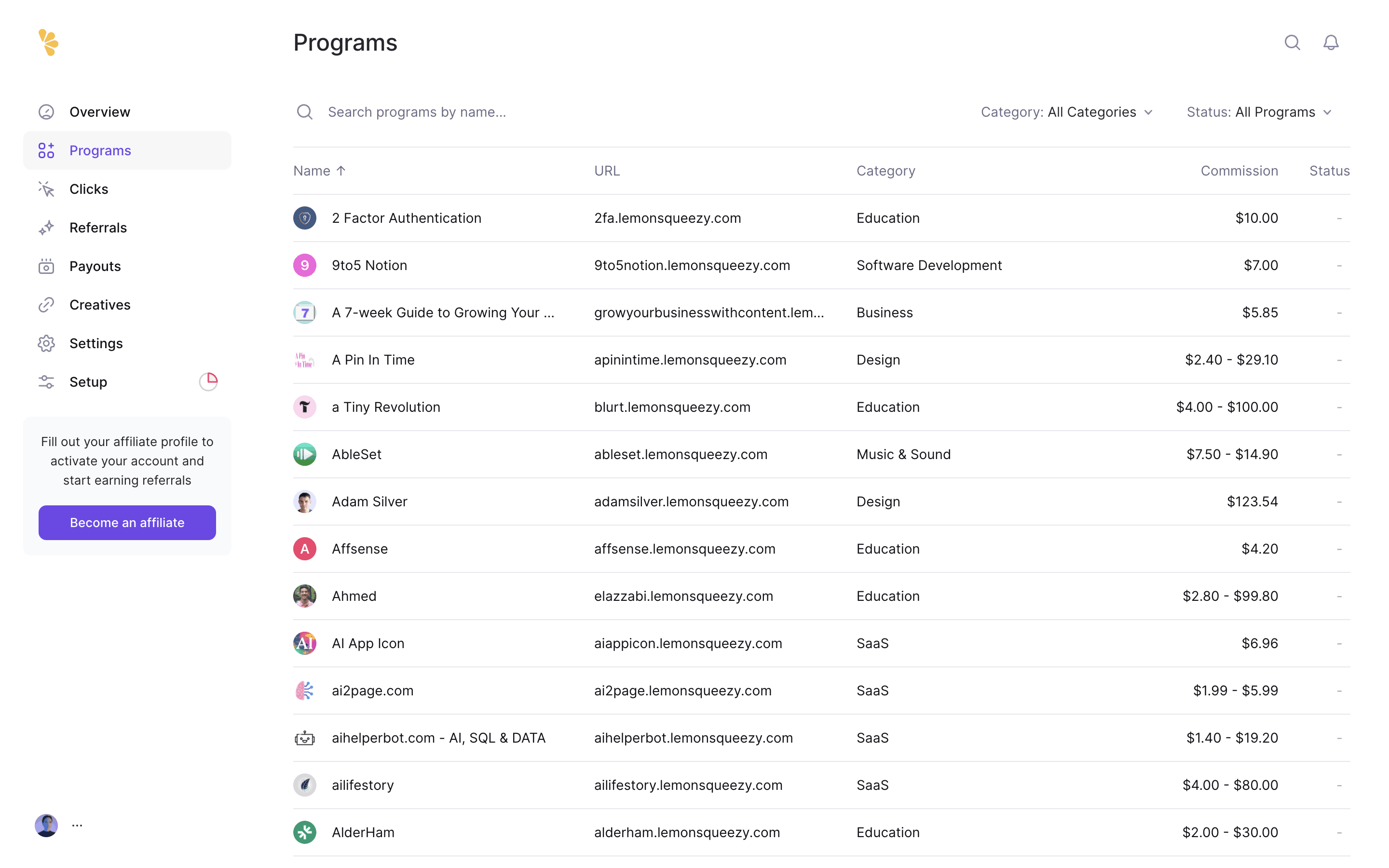
Task: Open the search icon in the header
Action: (1292, 42)
